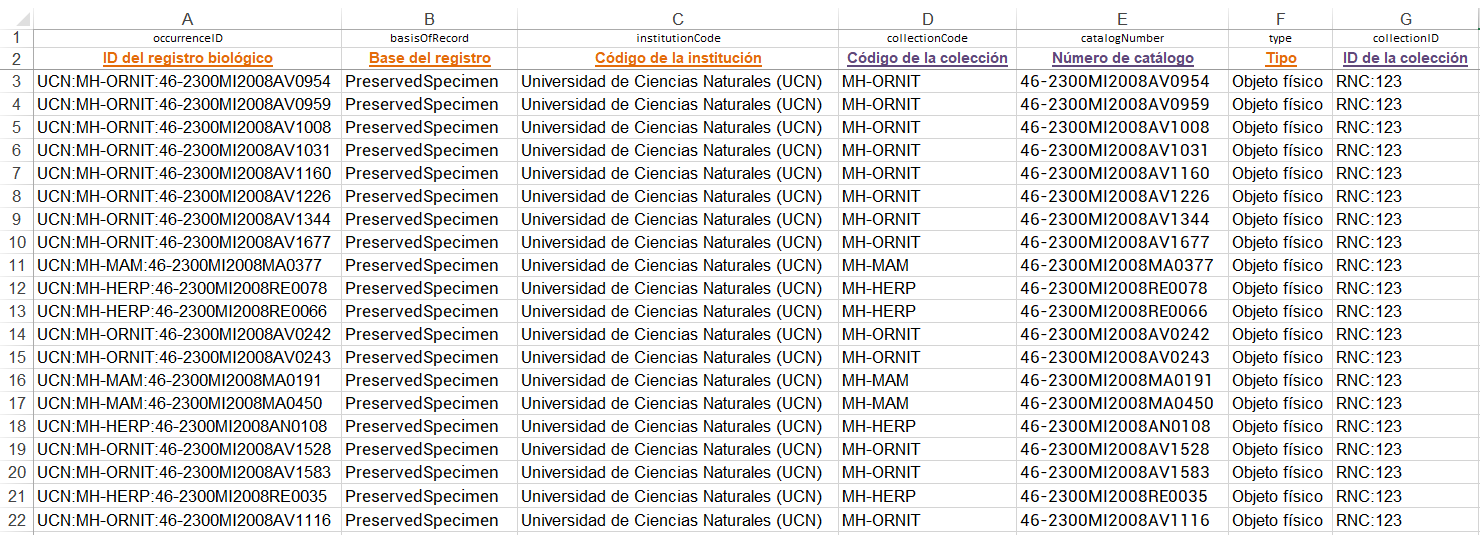Open the 'ID de la colección' link

1406,58
